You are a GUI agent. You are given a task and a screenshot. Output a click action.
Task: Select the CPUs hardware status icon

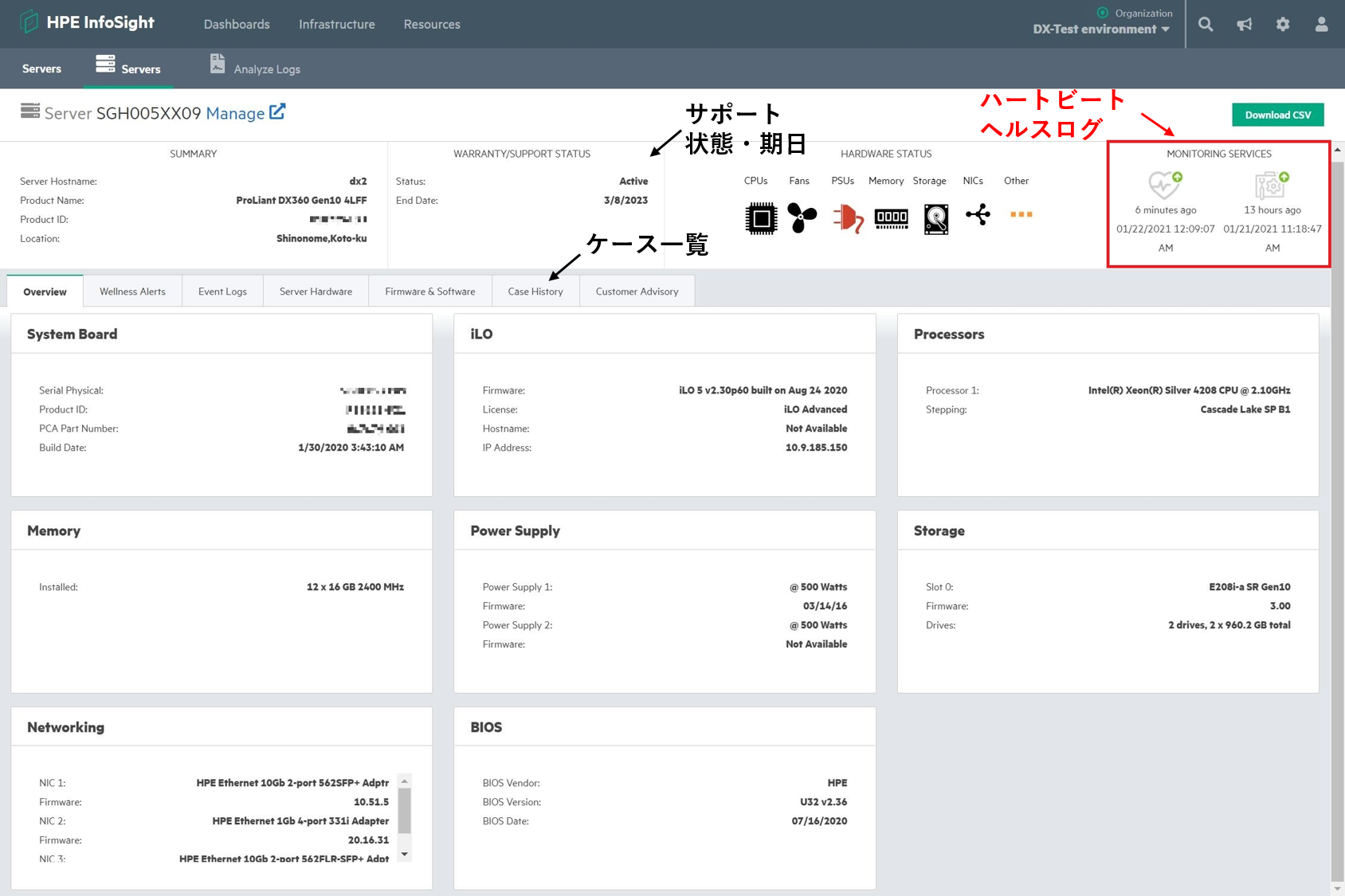tap(761, 217)
